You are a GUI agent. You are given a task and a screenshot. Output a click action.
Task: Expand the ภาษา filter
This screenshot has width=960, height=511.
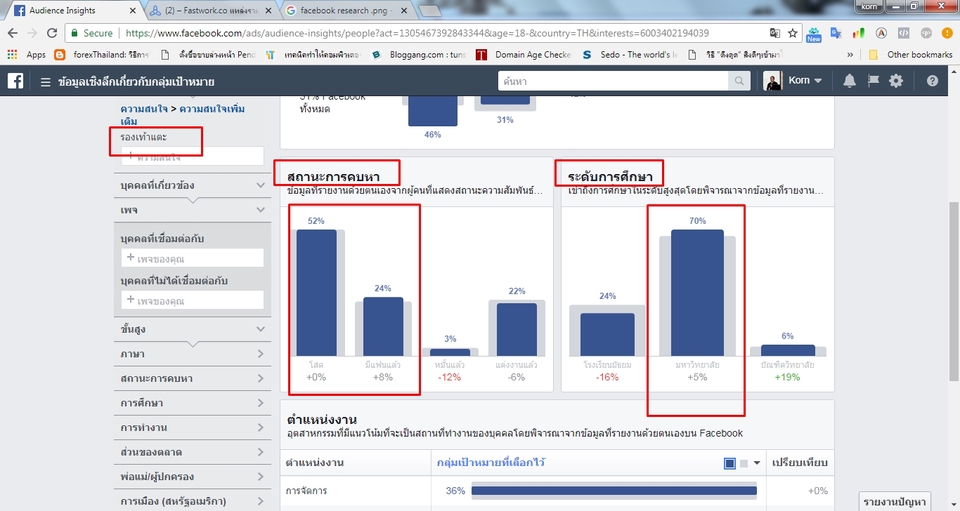[x=192, y=354]
